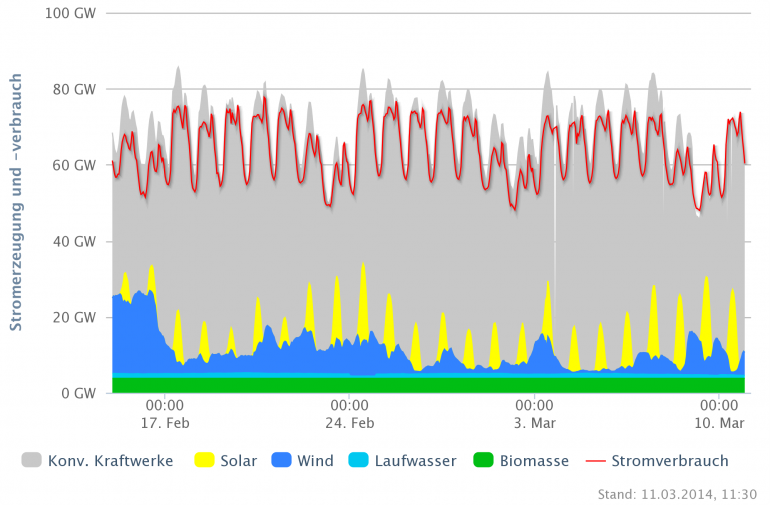Click the yellow Solar legend swatch
770x505 pixels.
pyautogui.click(x=204, y=460)
